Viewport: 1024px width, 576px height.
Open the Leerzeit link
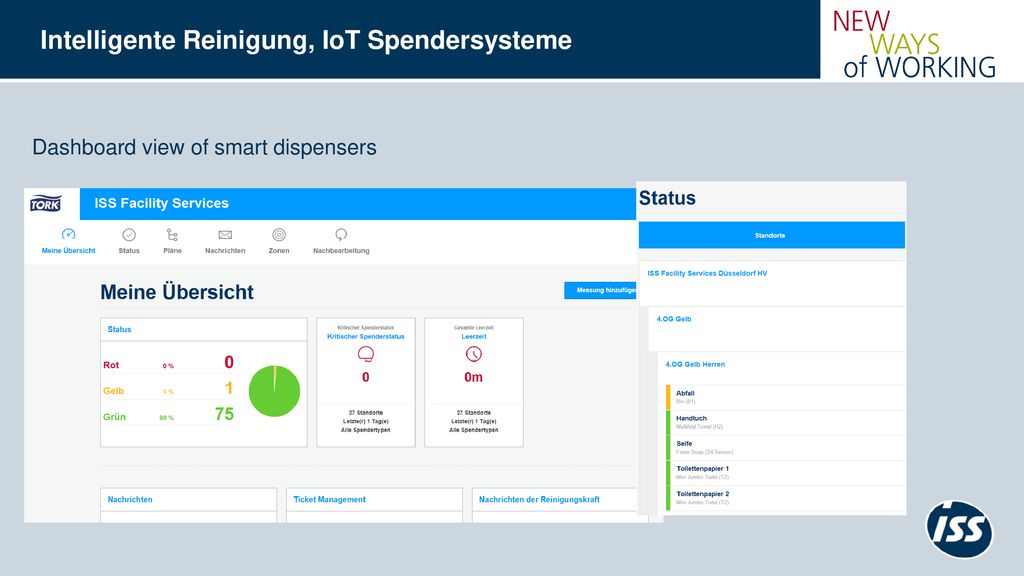[473, 337]
